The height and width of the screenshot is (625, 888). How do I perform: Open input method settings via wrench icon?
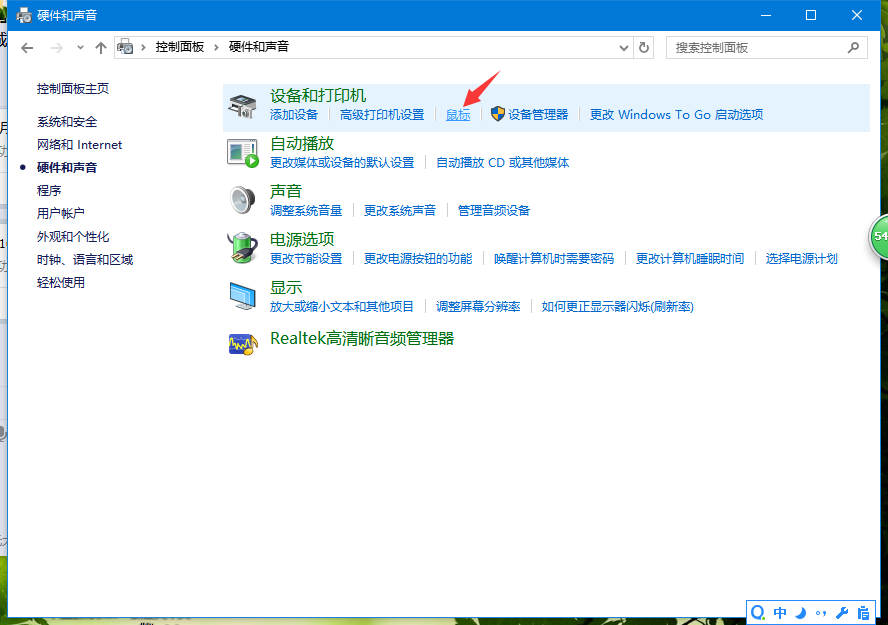click(841, 612)
